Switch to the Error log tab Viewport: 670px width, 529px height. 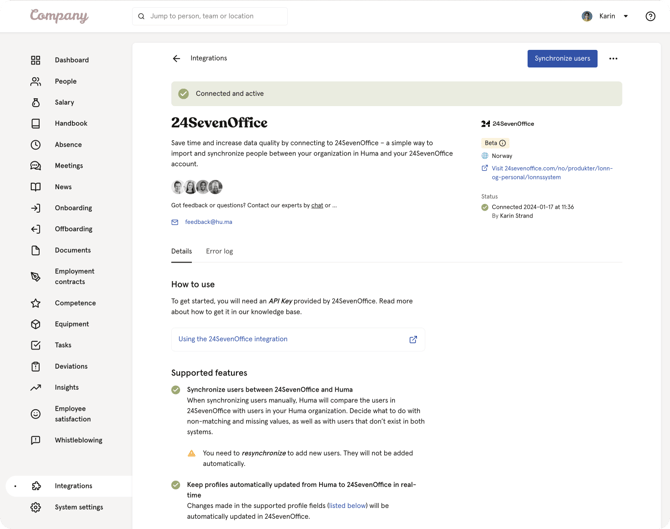tap(219, 251)
